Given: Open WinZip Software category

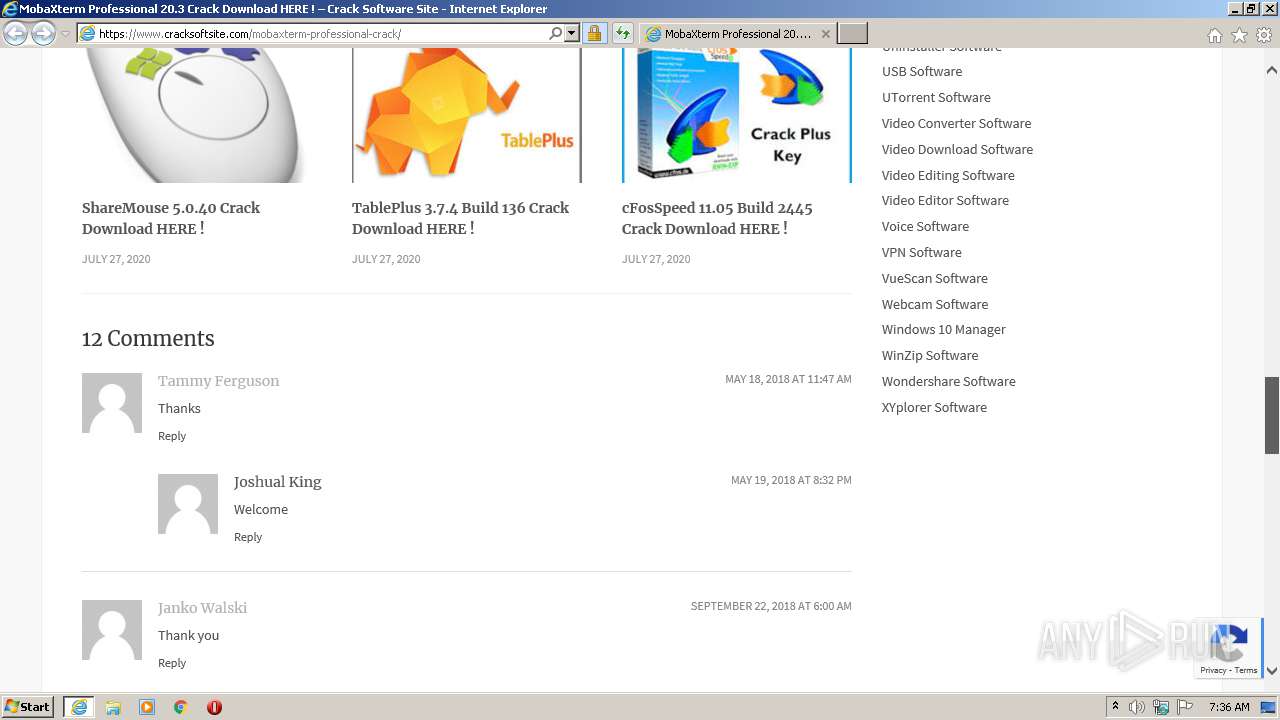Looking at the screenshot, I should click(930, 356).
